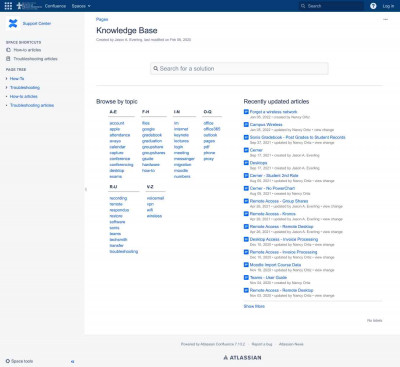Click the magnifier icon in header search
Image resolution: width=400 pixels, height=367 pixels.
click(x=303, y=6)
